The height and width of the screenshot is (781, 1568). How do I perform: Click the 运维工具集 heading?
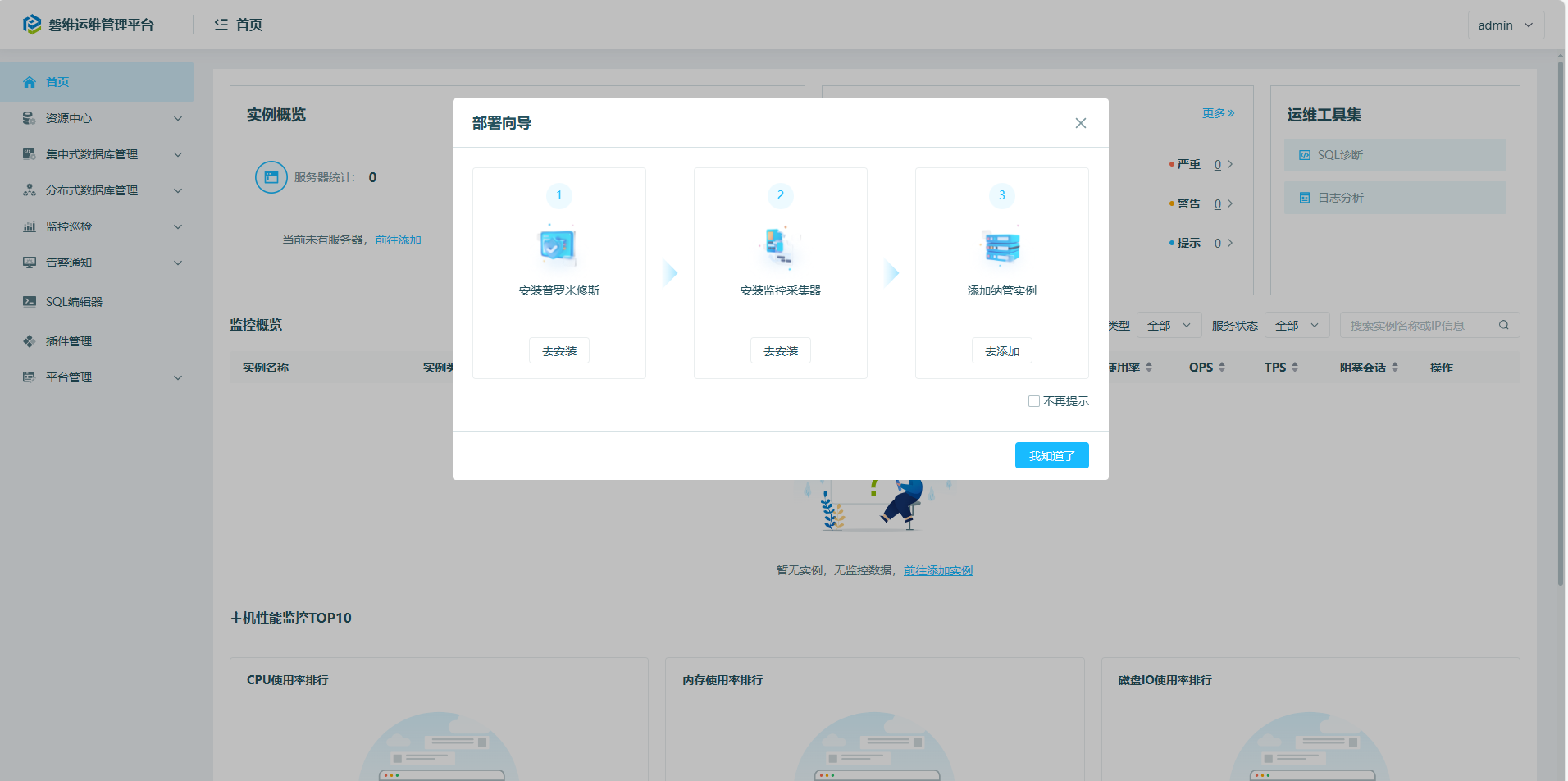coord(1324,115)
